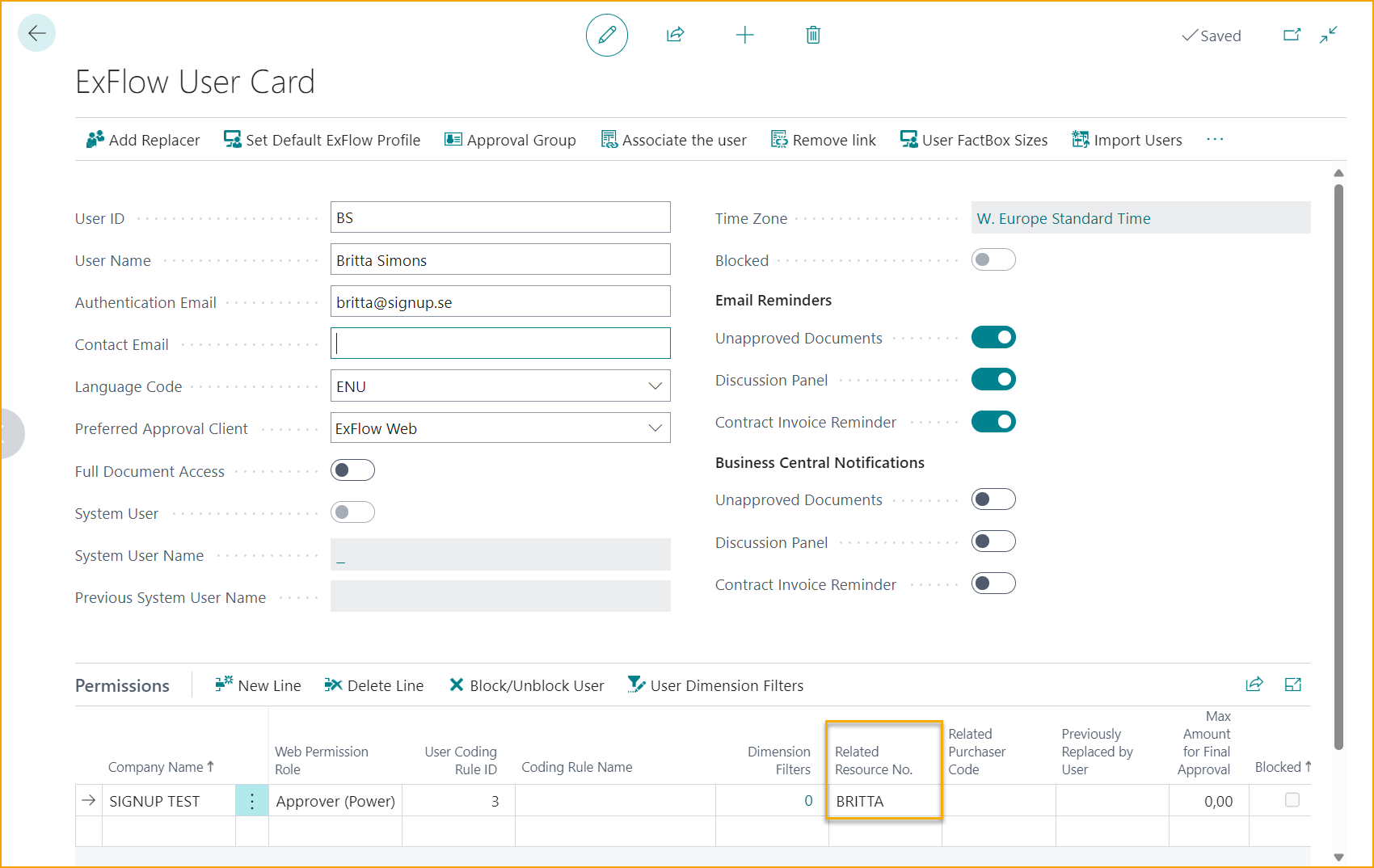The image size is (1374, 868).
Task: Click the Import Users icon
Action: (x=1081, y=140)
